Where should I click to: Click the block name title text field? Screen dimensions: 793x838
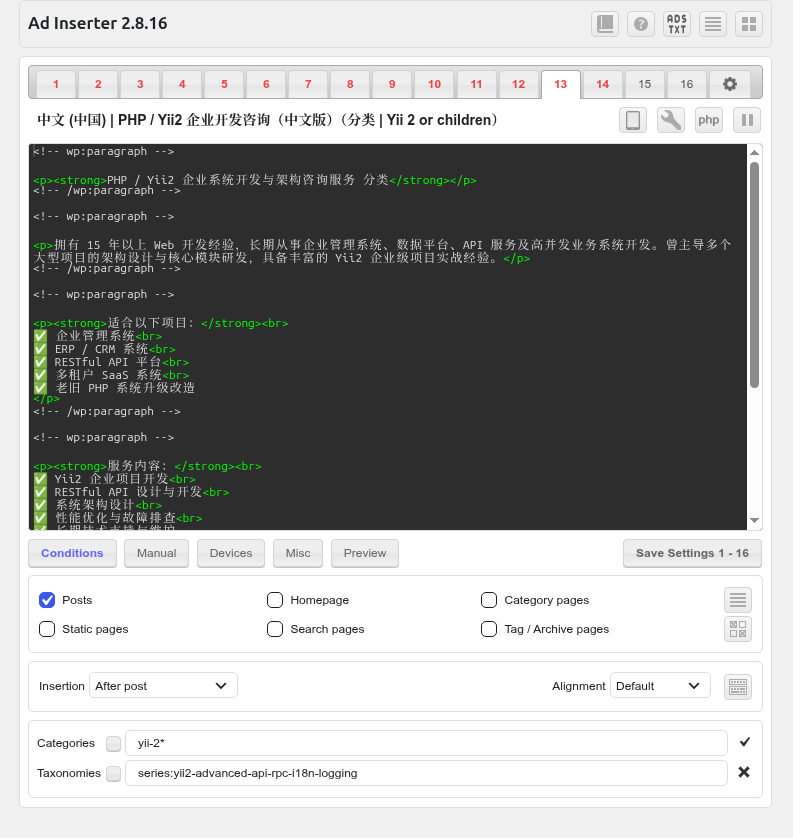pyautogui.click(x=267, y=120)
